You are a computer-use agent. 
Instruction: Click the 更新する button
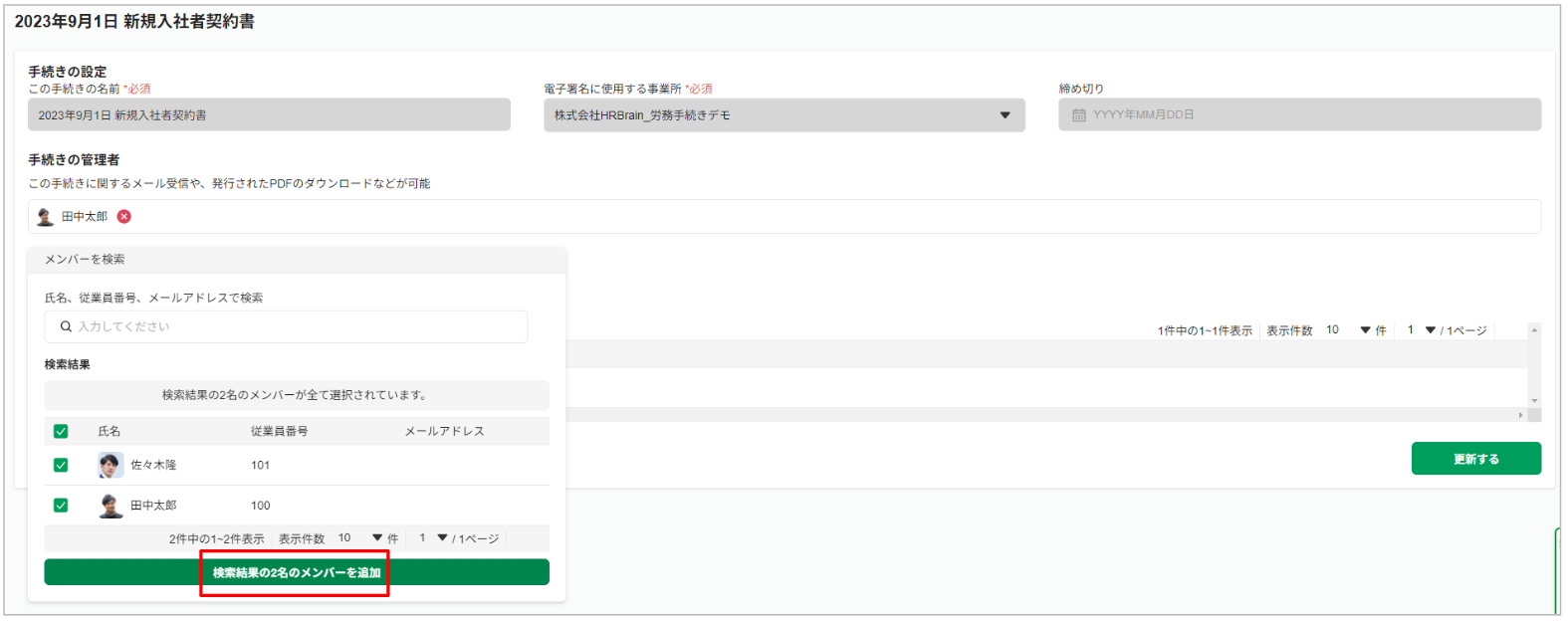point(1476,459)
